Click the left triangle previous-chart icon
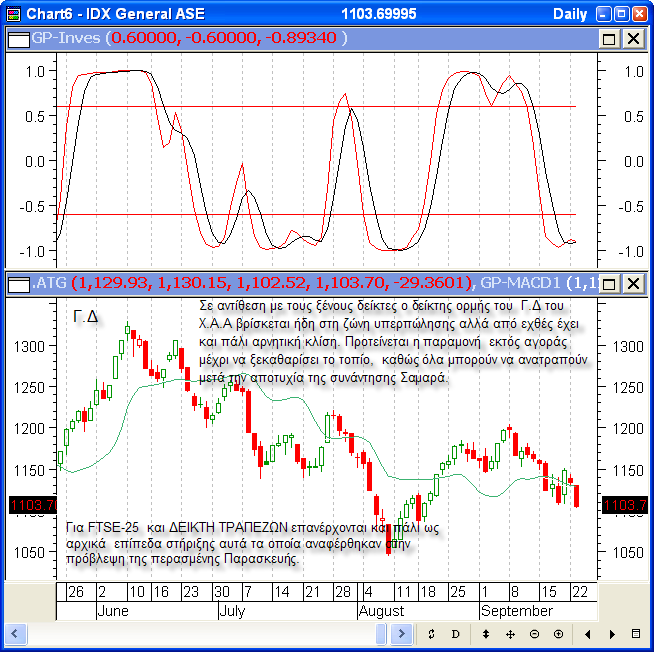The image size is (654, 652). [x=587, y=634]
